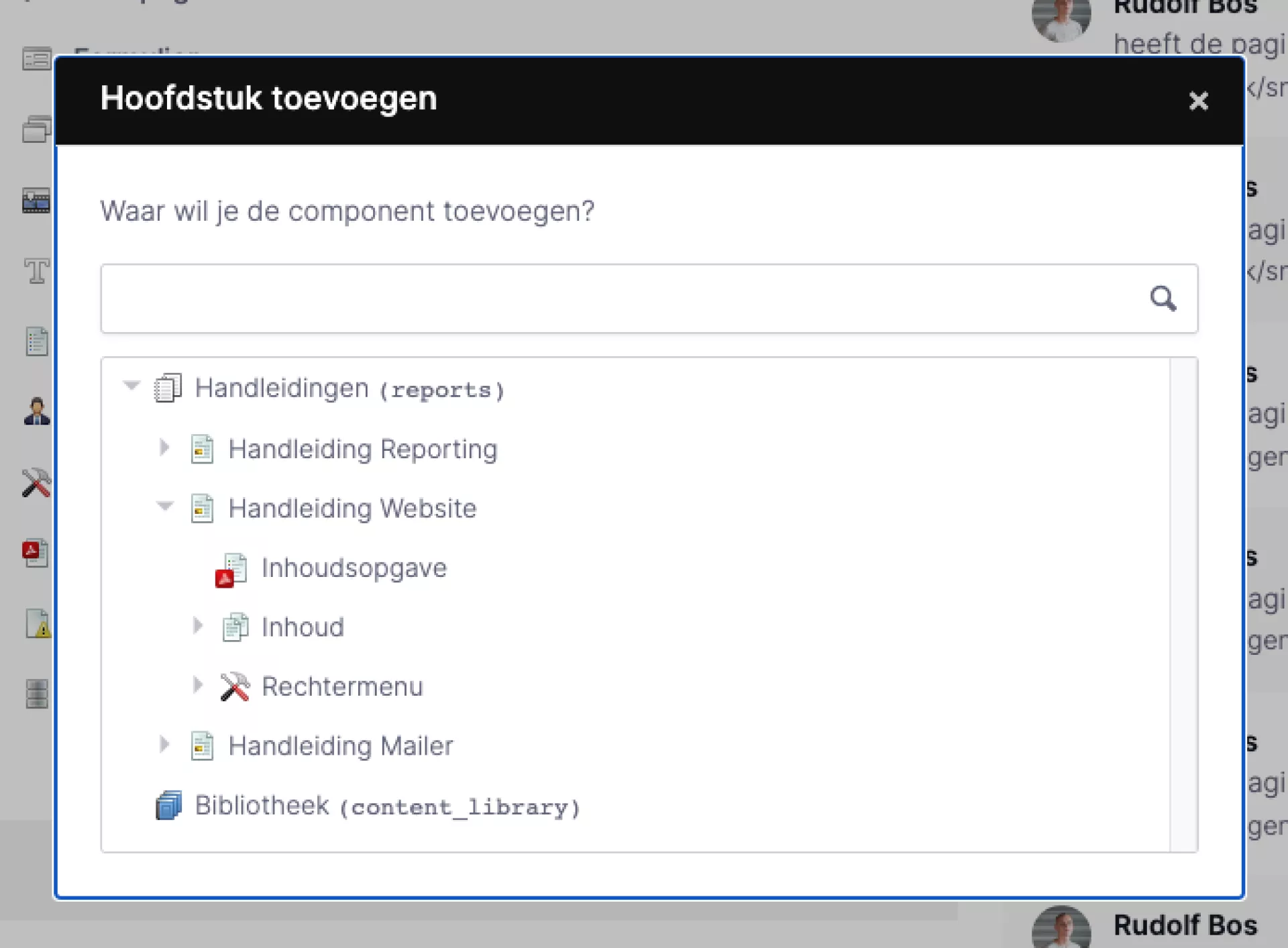The image size is (1288, 948).
Task: Click the Inhoudsopgave PDF document icon
Action: pyautogui.click(x=232, y=570)
